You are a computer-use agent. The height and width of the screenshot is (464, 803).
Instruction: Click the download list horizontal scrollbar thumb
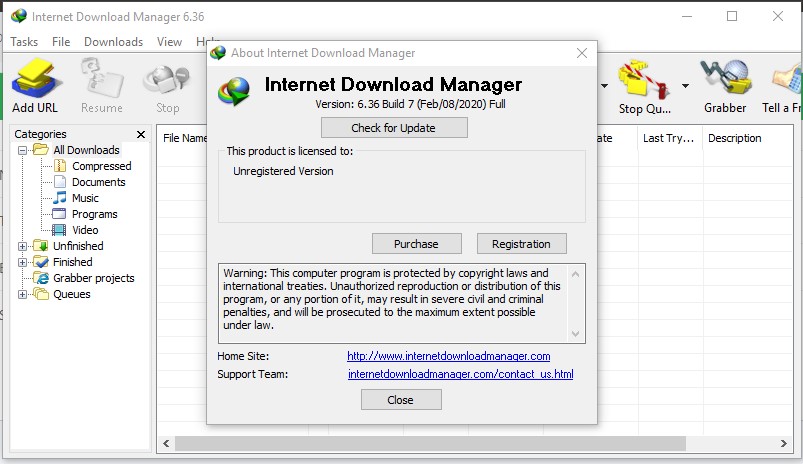point(430,444)
